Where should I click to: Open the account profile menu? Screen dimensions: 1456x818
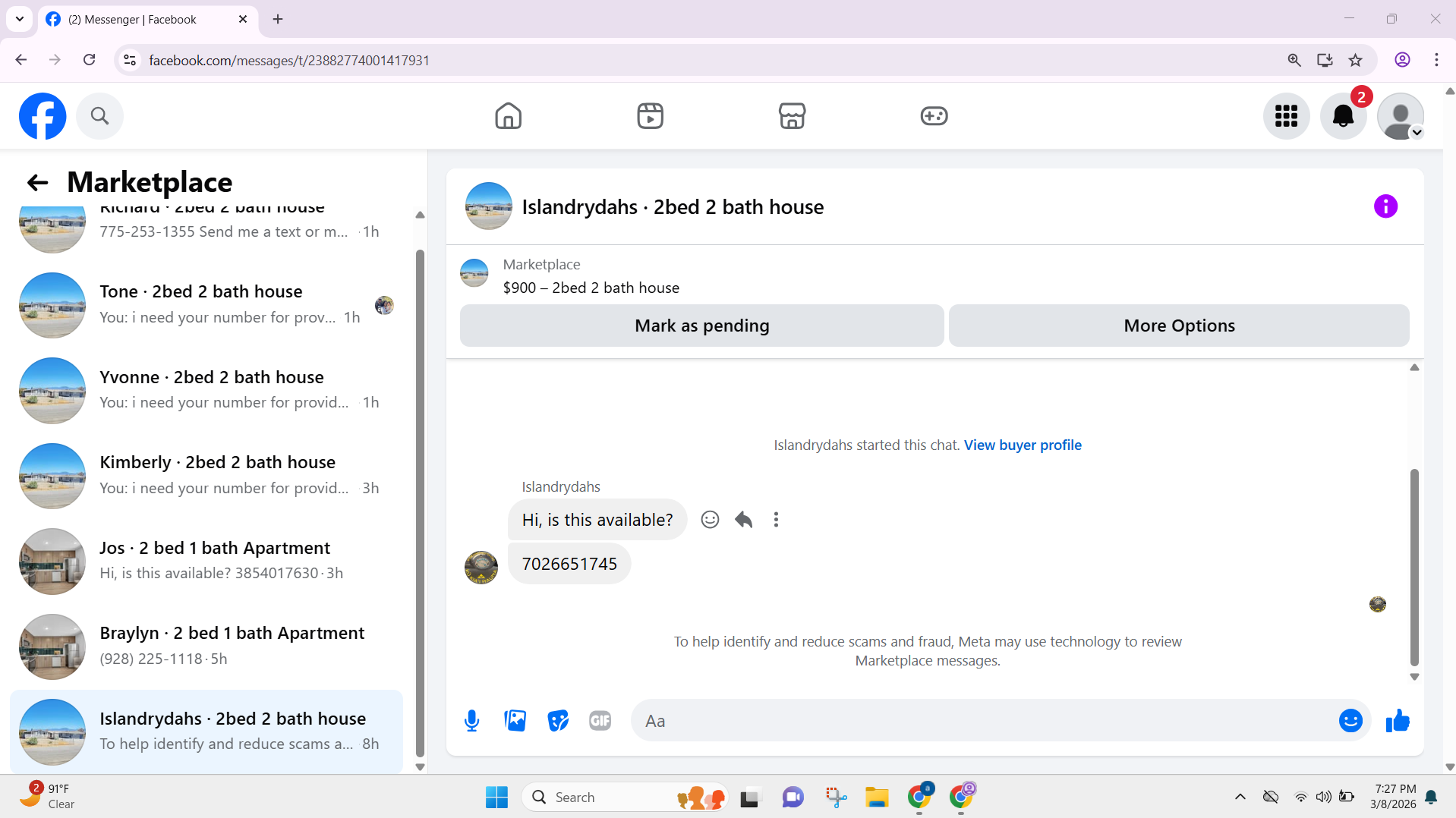[x=1401, y=116]
